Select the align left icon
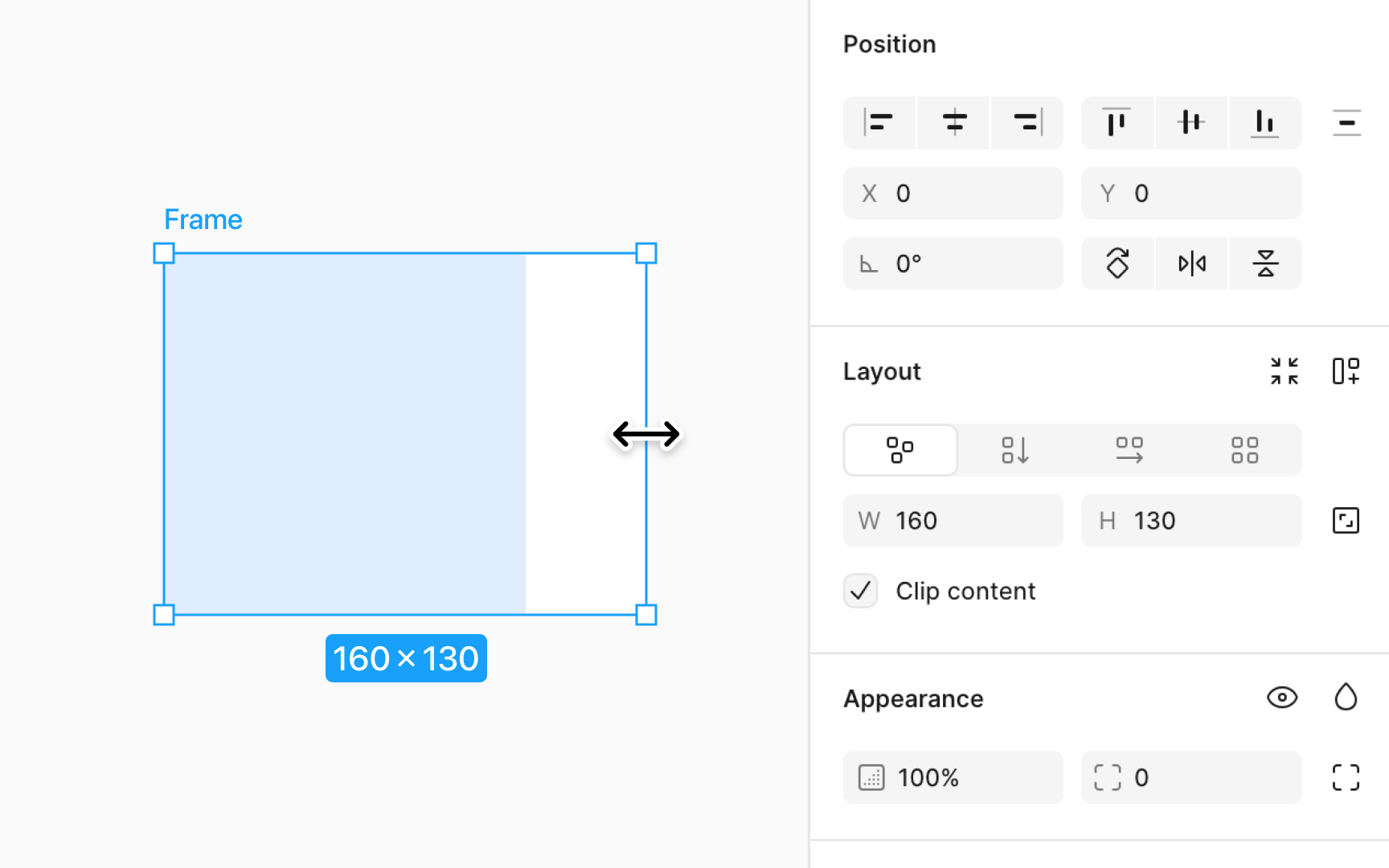This screenshot has height=868, width=1389. pos(879,122)
